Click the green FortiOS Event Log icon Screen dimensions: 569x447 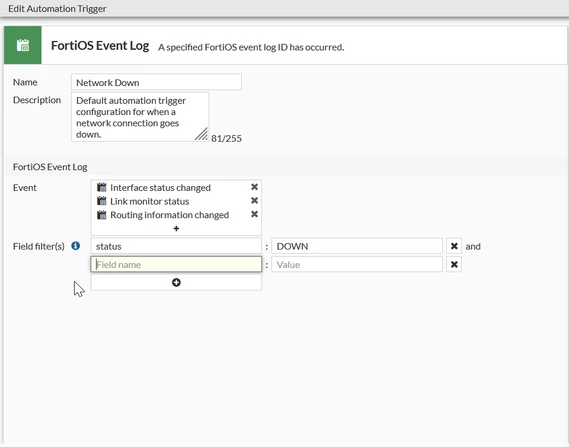coord(22,45)
